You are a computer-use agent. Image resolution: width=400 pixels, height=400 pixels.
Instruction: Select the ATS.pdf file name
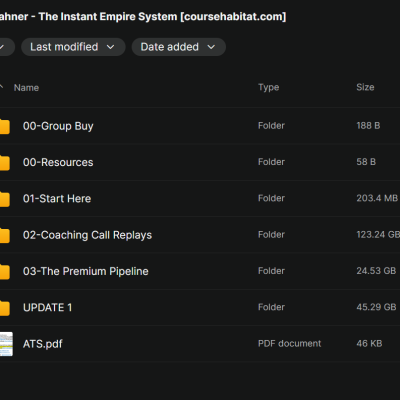43,344
